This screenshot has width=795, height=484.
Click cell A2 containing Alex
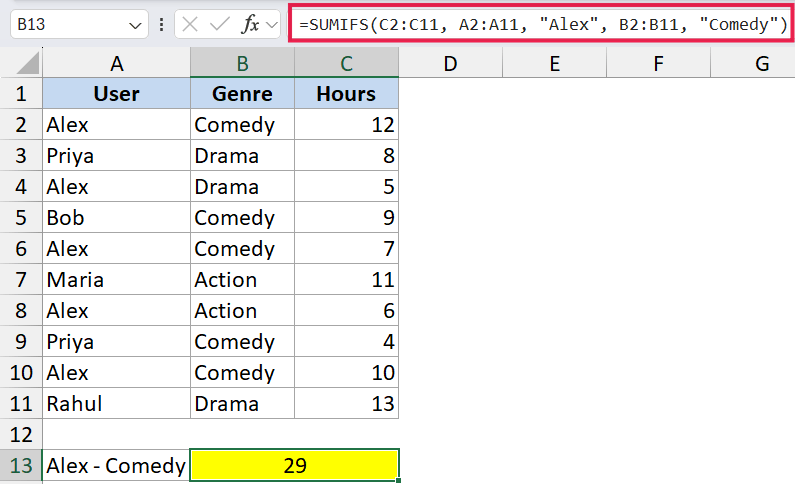tap(117, 125)
